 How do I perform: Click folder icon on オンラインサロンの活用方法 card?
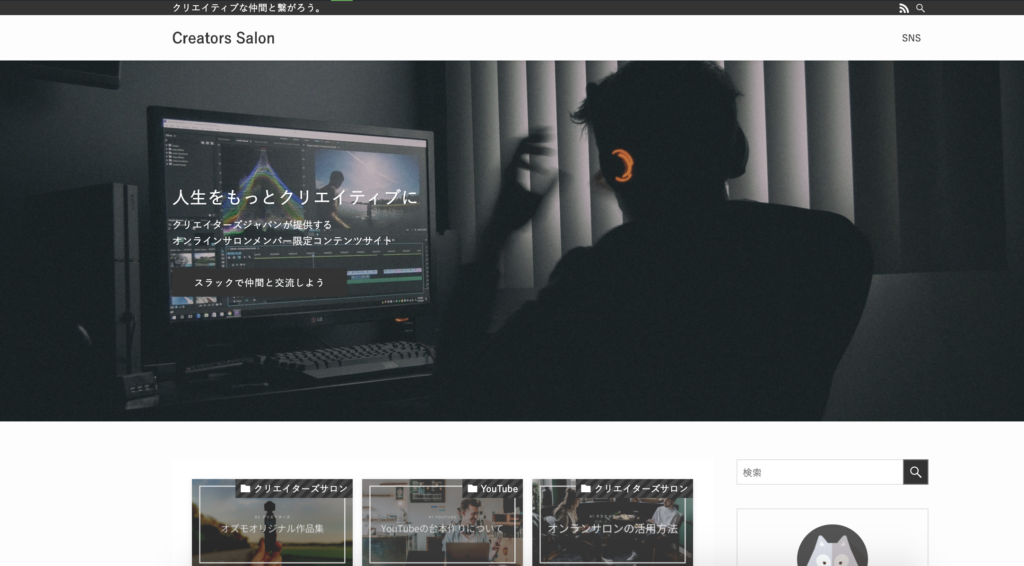point(586,489)
